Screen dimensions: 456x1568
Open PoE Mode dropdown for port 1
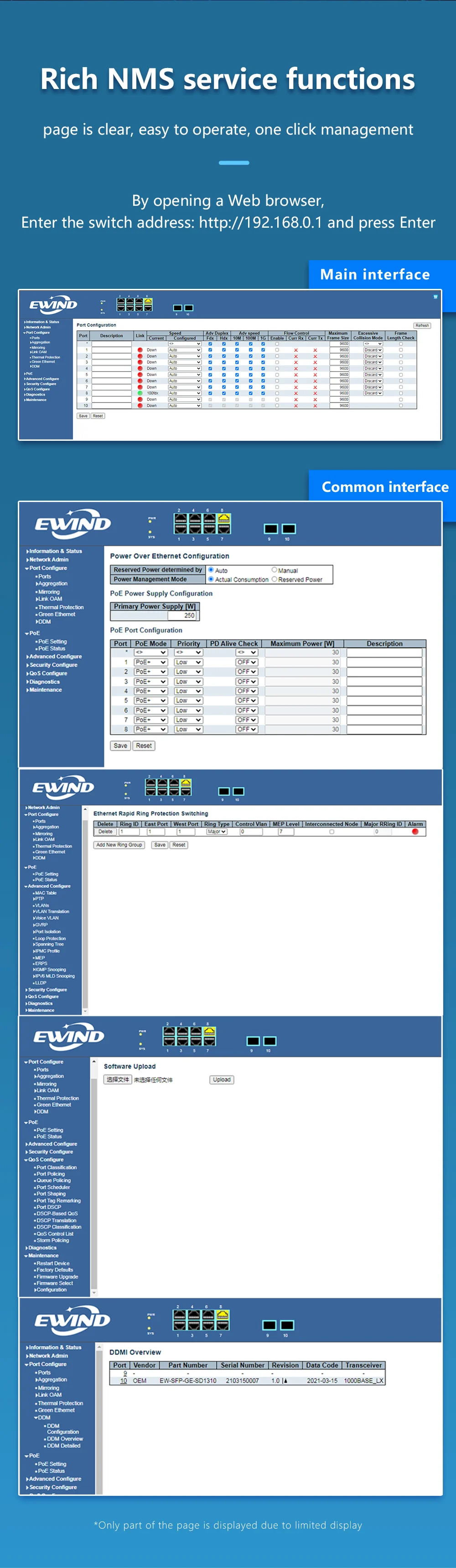point(151,662)
